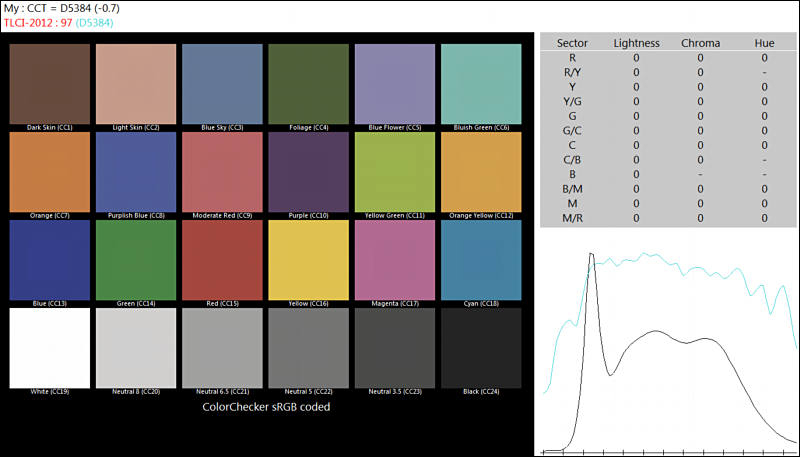Viewport: 800px width, 457px height.
Task: Click the Moderate Red (CC9) swatch
Action: [221, 171]
